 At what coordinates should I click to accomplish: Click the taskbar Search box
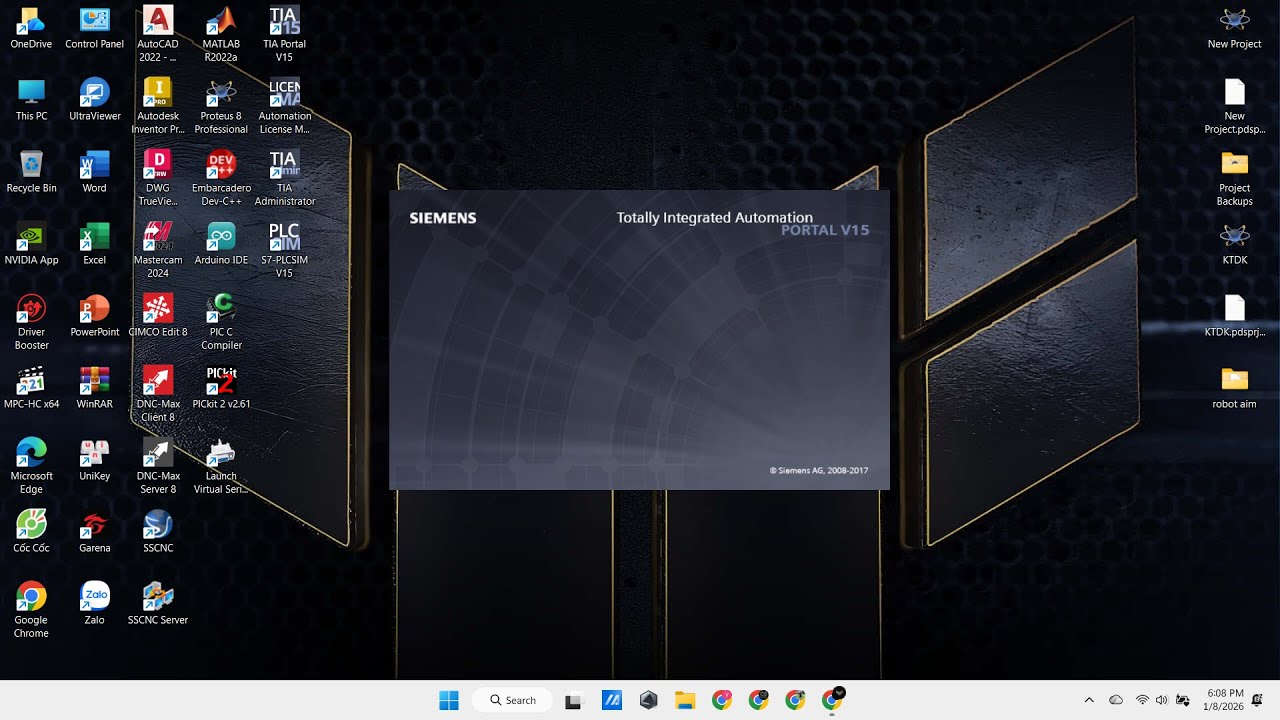[x=513, y=700]
